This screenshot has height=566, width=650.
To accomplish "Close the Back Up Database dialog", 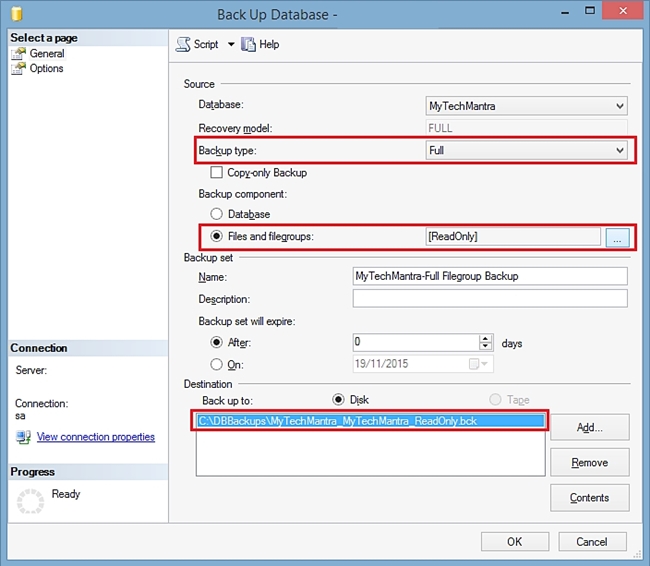I will coord(623,10).
